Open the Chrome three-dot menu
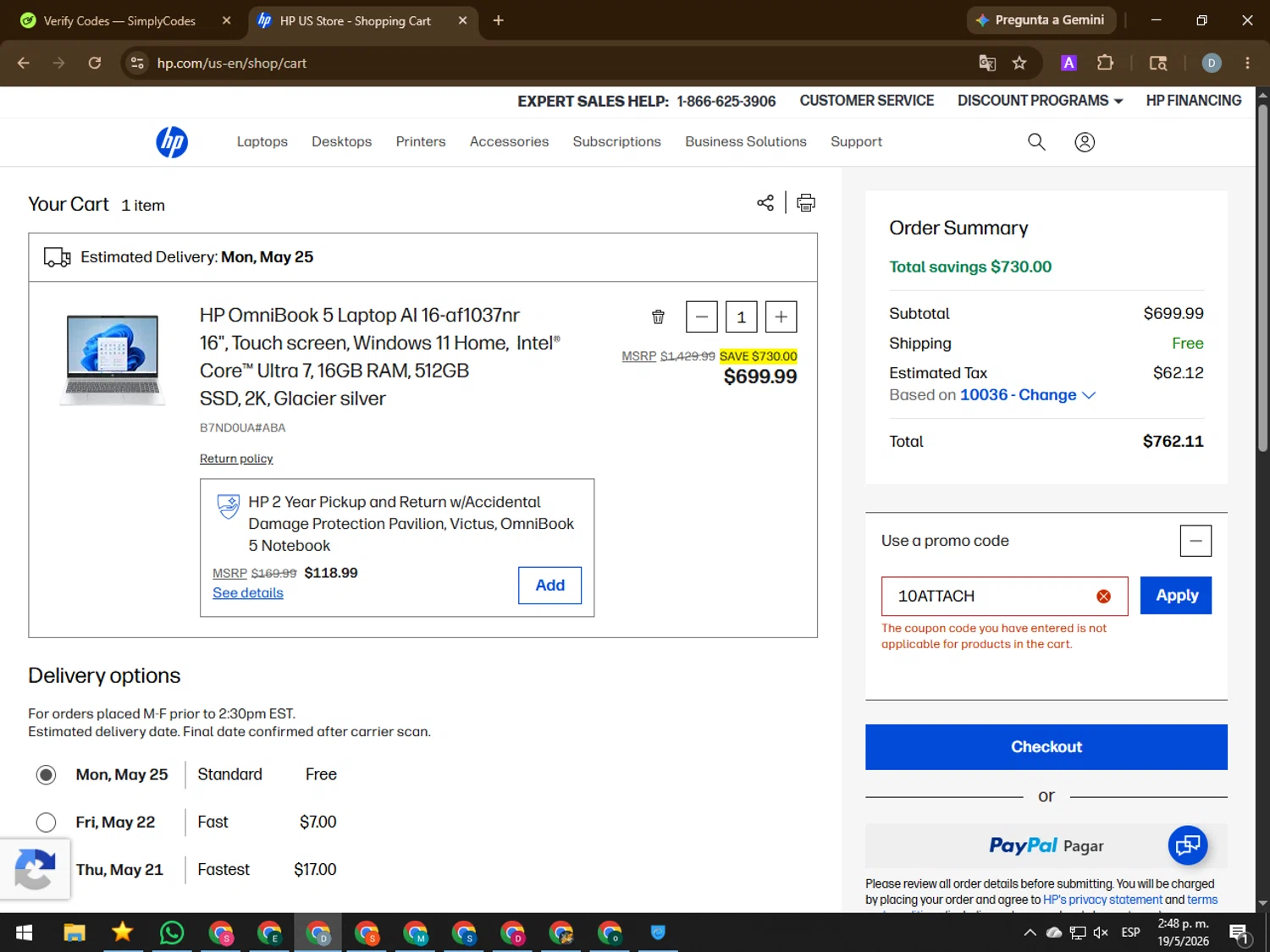 1247,63
